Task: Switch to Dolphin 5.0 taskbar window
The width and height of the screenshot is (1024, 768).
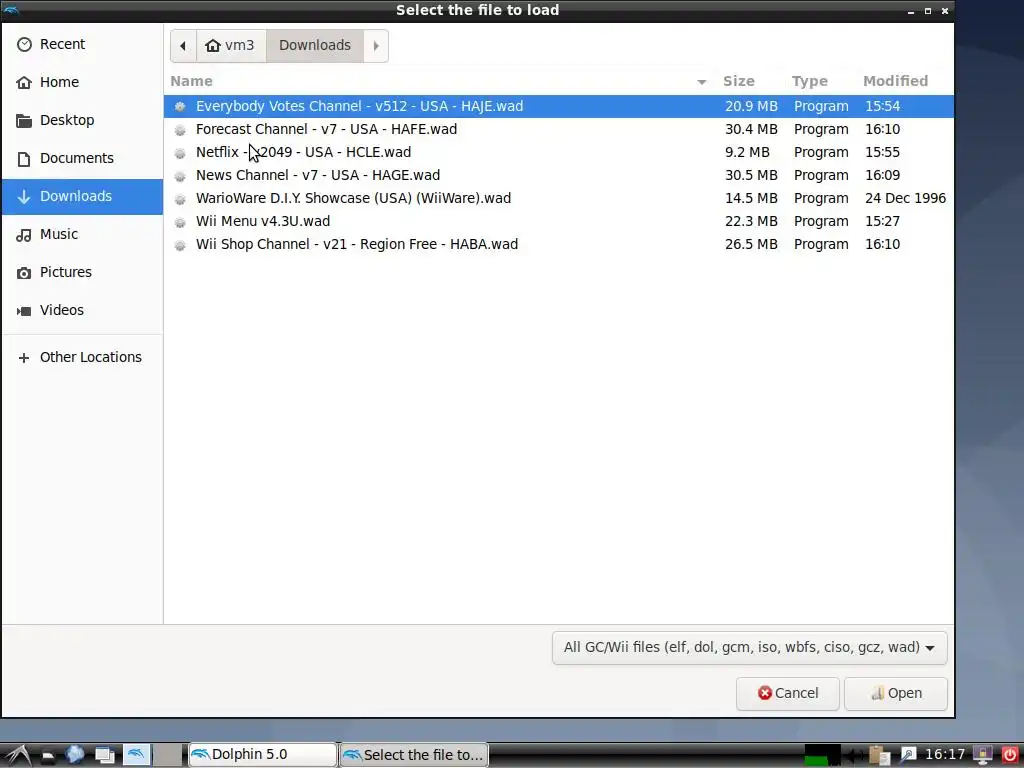Action: [x=263, y=754]
